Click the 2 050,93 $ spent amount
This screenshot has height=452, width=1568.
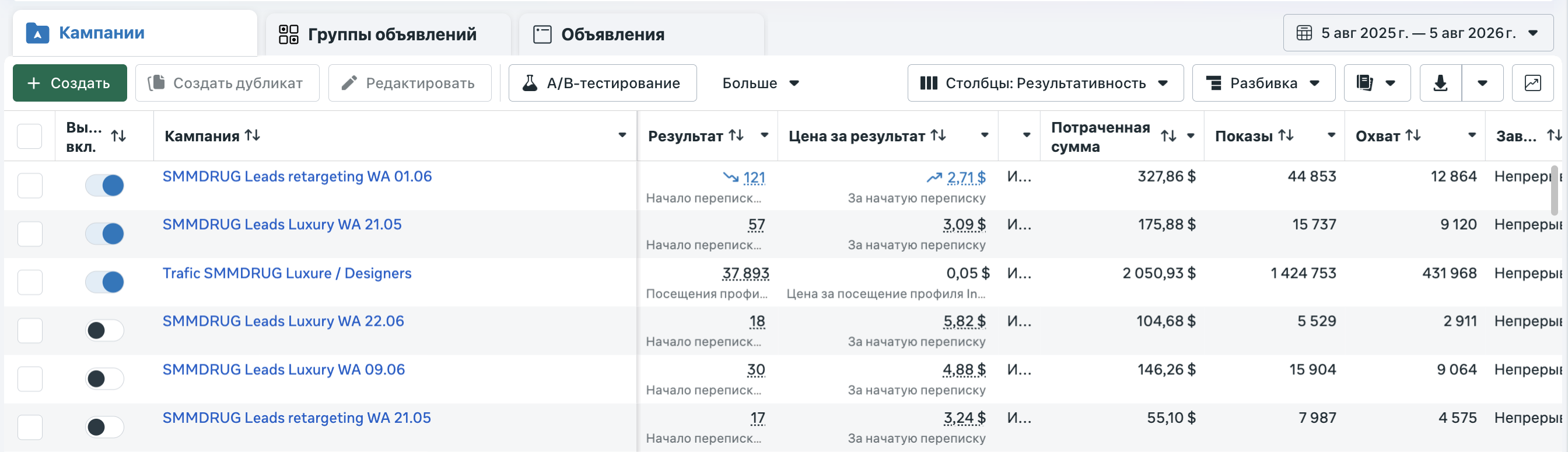[x=1159, y=273]
